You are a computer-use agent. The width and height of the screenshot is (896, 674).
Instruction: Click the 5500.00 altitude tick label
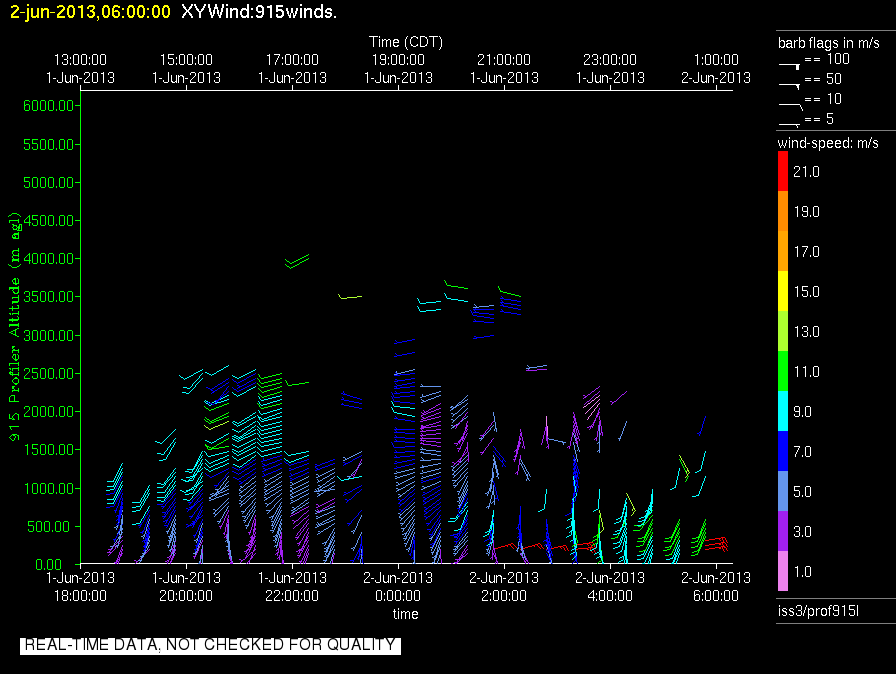coord(49,145)
